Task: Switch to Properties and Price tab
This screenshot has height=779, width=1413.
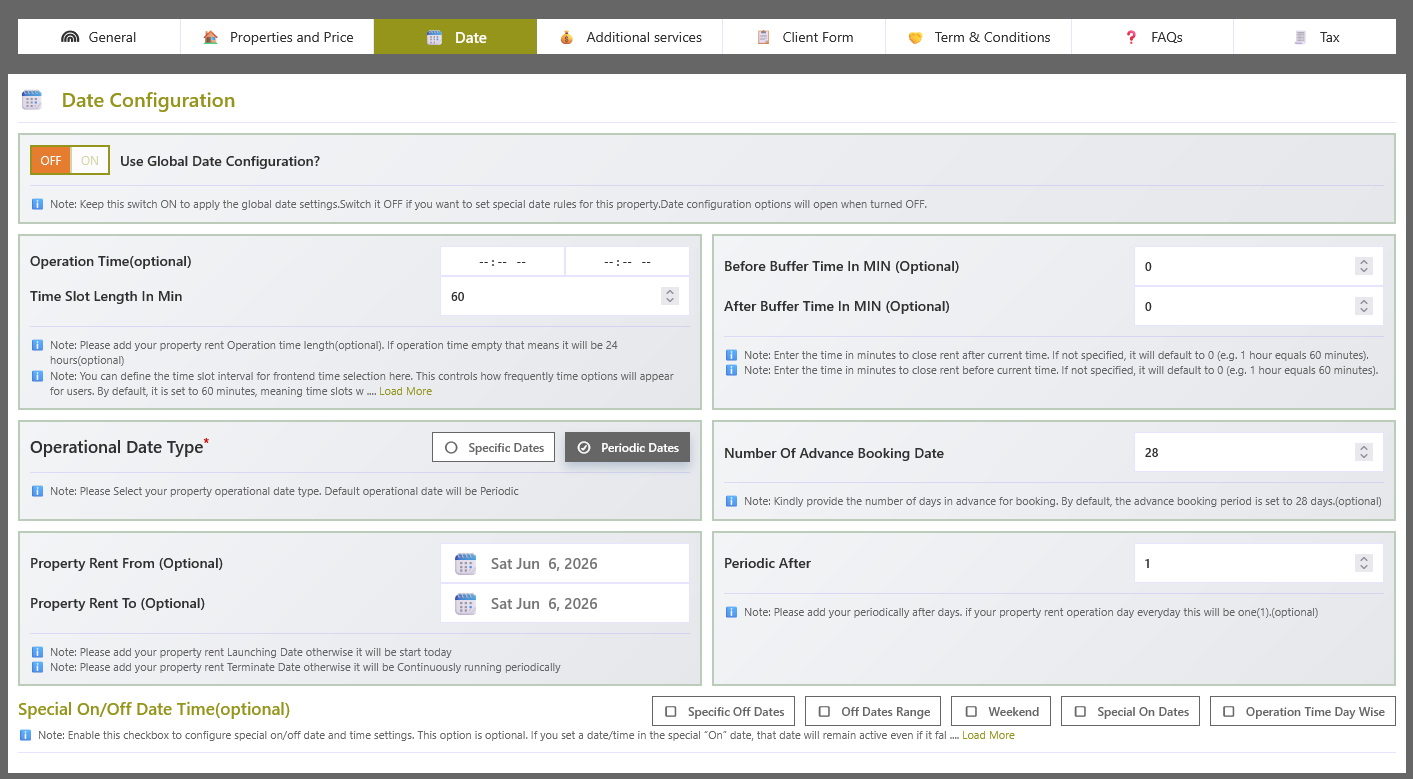Action: [277, 37]
